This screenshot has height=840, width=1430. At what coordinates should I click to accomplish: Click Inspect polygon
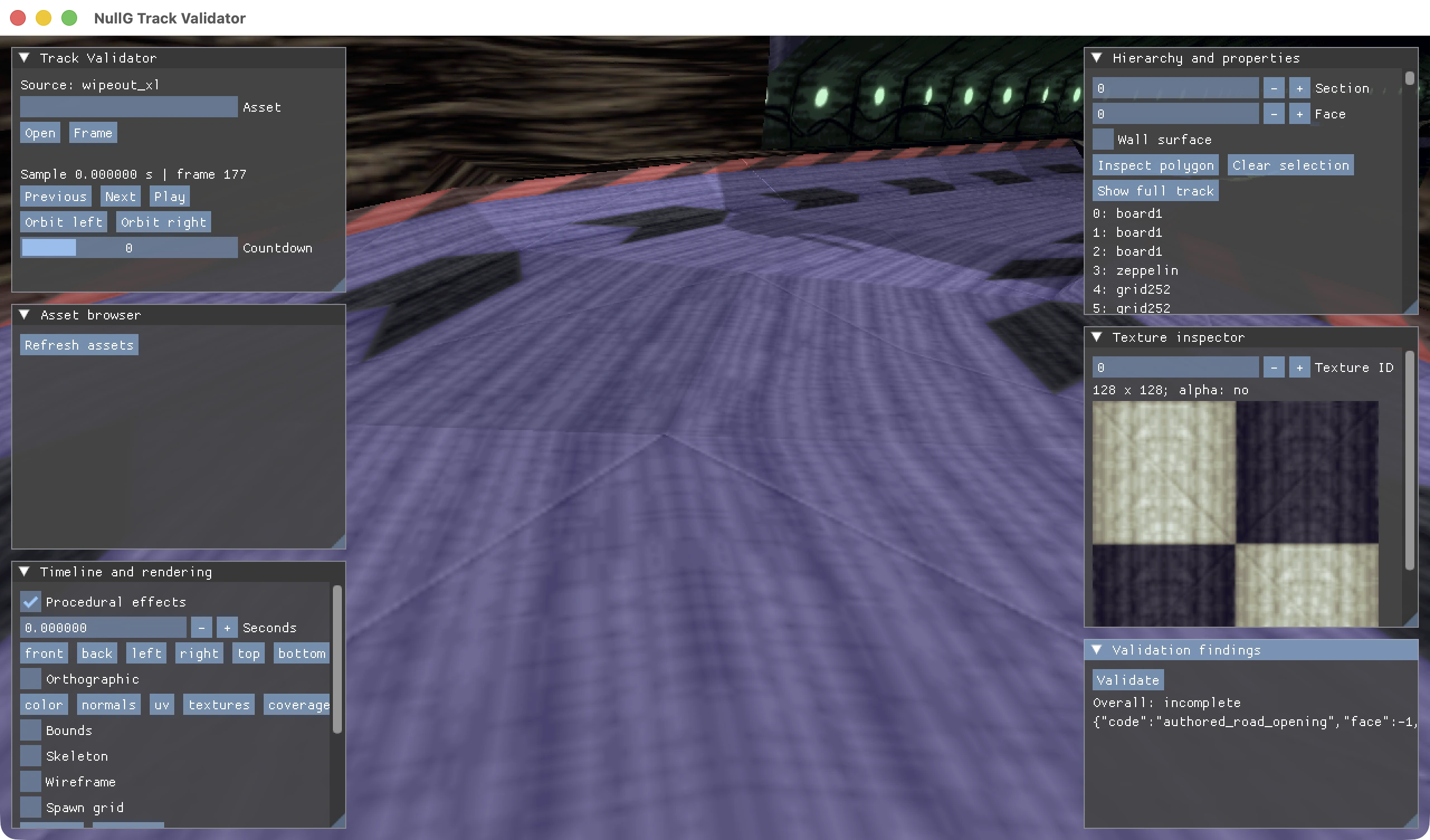[1155, 165]
